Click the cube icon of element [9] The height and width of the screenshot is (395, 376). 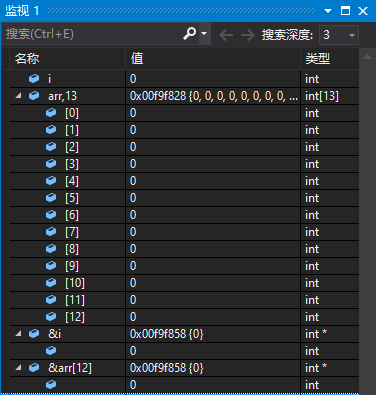click(51, 266)
